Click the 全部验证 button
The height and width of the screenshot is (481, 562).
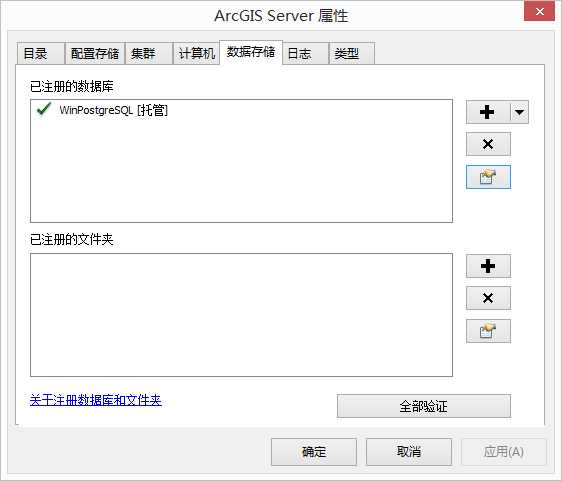424,406
